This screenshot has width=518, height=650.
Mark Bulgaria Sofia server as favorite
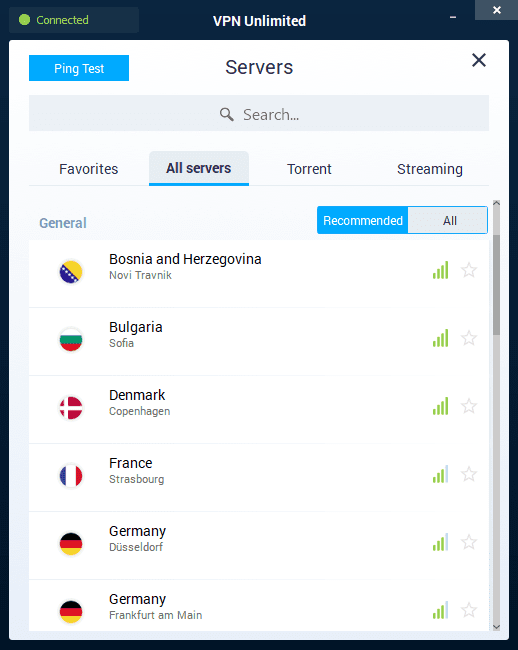tap(469, 338)
